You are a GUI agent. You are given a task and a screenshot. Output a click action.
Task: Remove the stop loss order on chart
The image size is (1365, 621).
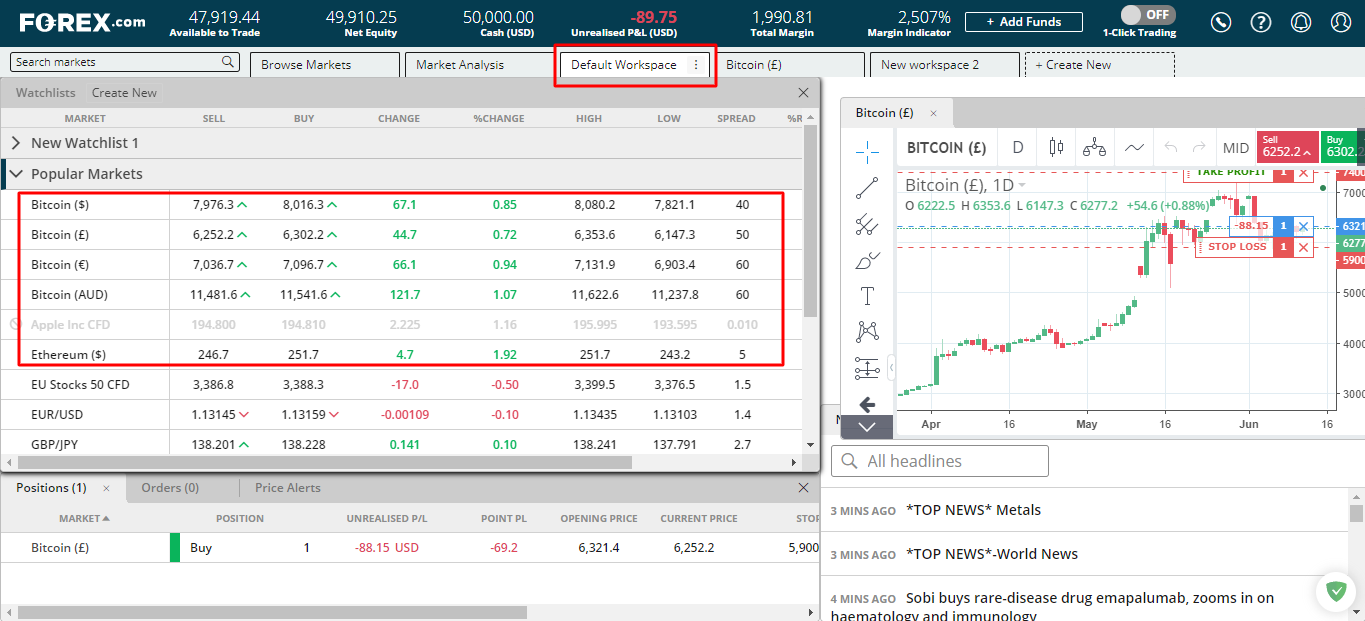pos(1303,247)
